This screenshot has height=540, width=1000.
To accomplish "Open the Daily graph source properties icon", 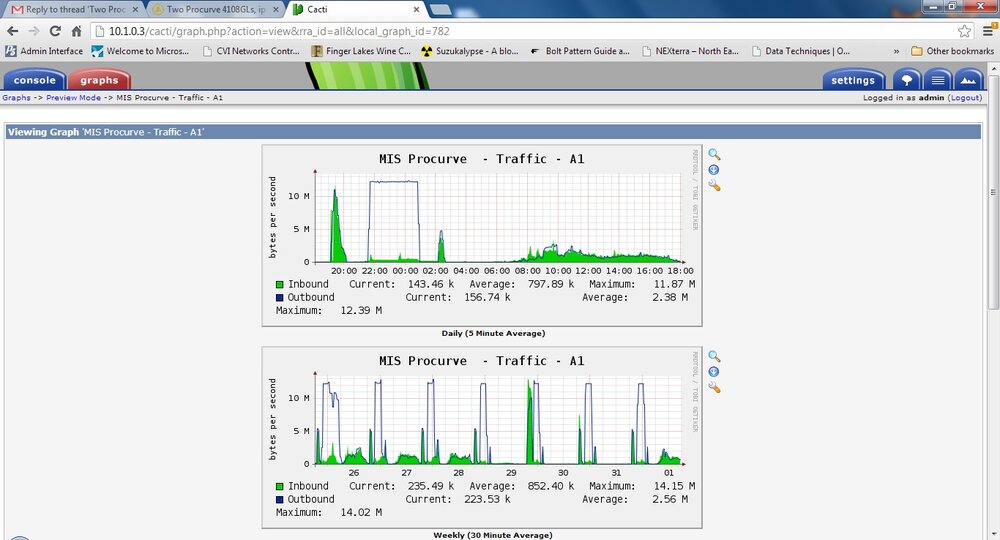I will click(714, 170).
